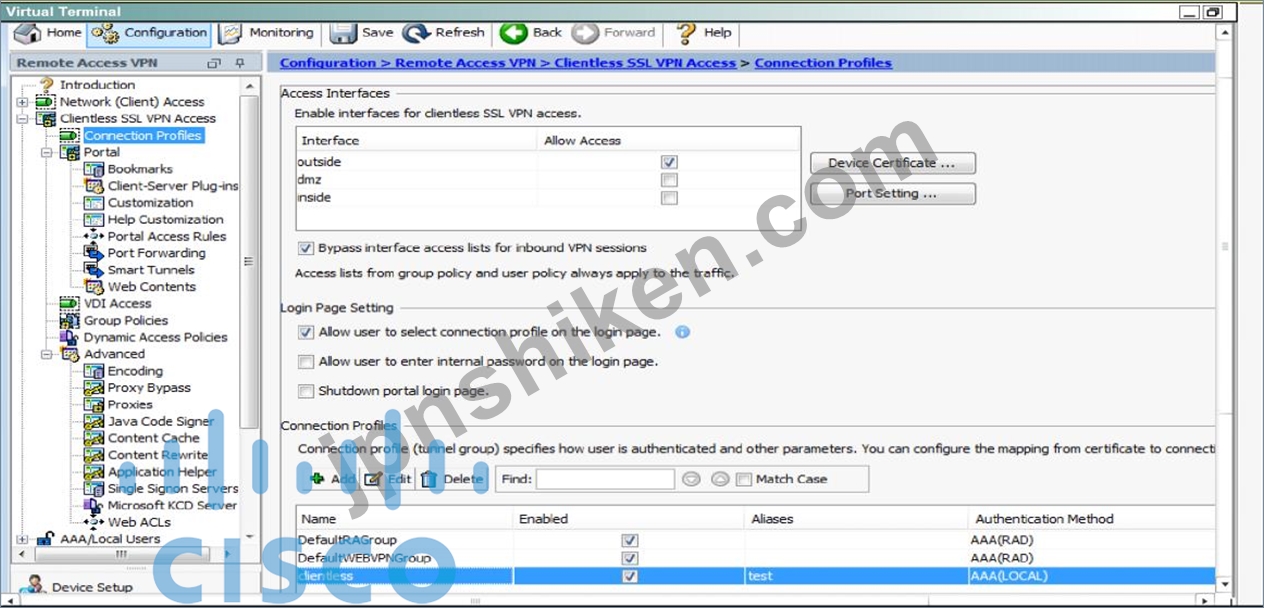
Task: Collapse the Clientless SSL VPN Access node
Action: (22, 119)
